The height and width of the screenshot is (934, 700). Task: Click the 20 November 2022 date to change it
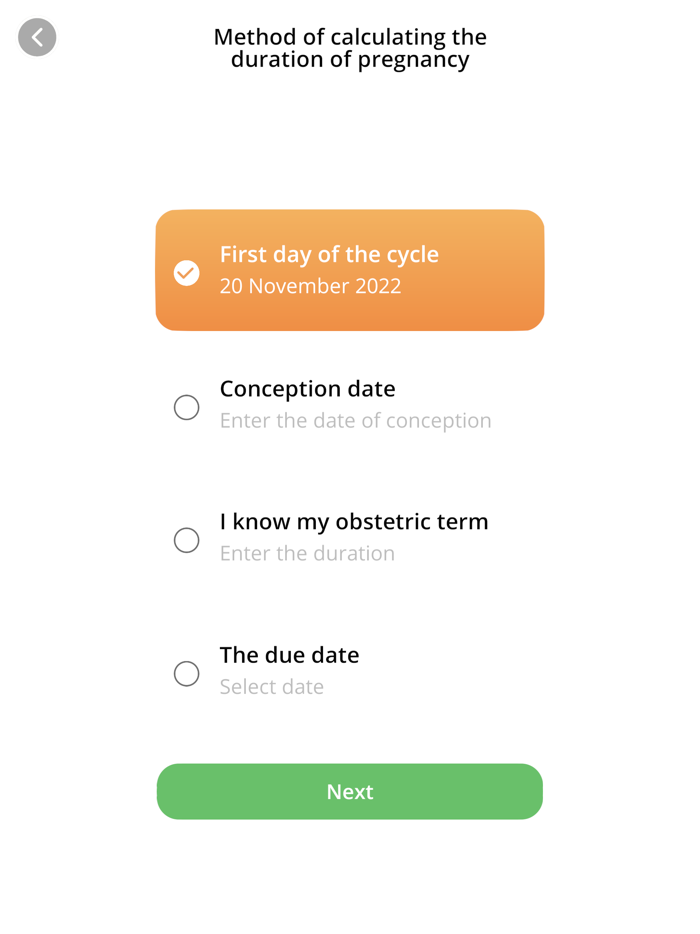pyautogui.click(x=311, y=286)
